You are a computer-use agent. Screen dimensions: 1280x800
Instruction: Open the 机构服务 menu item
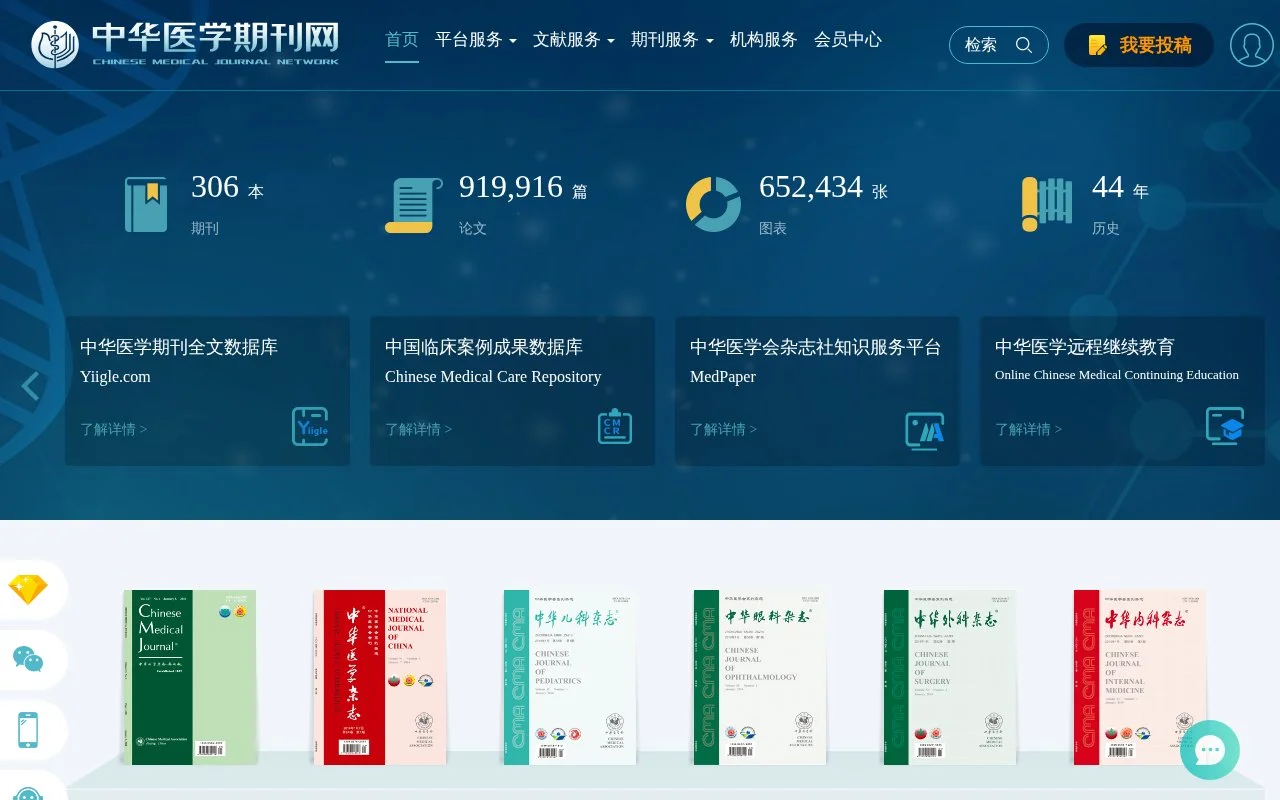click(764, 40)
